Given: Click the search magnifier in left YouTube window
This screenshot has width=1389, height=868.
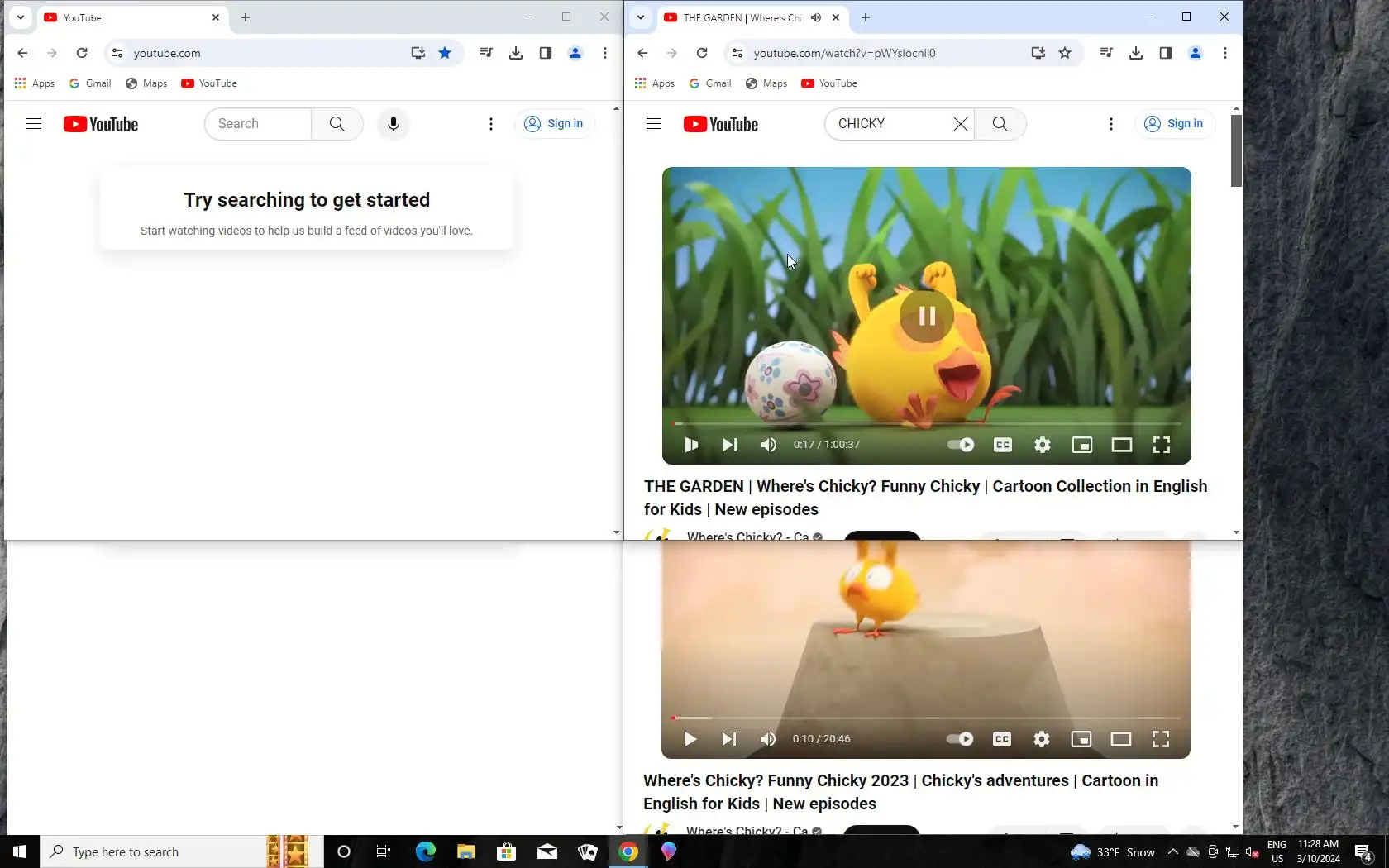Looking at the screenshot, I should click(337, 124).
